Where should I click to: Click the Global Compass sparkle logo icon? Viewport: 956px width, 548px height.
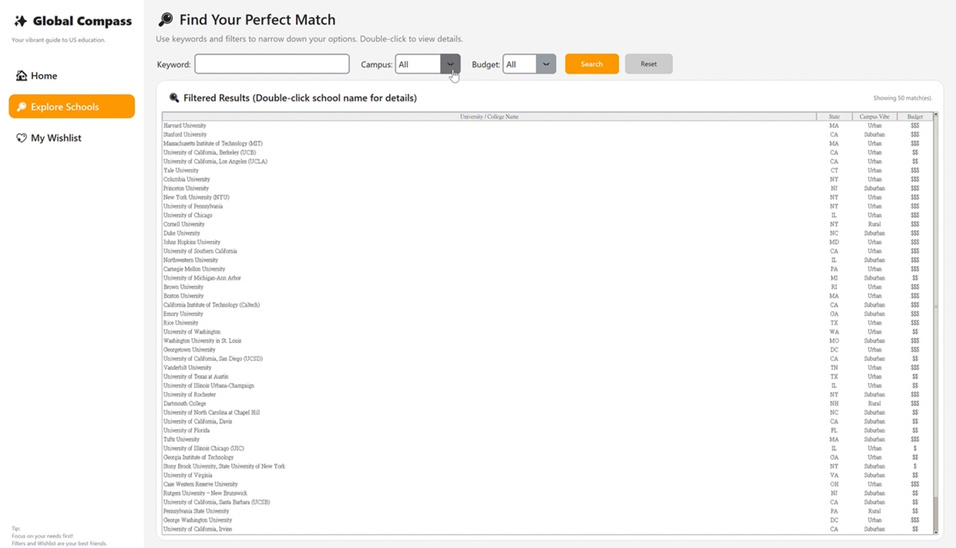[20, 21]
